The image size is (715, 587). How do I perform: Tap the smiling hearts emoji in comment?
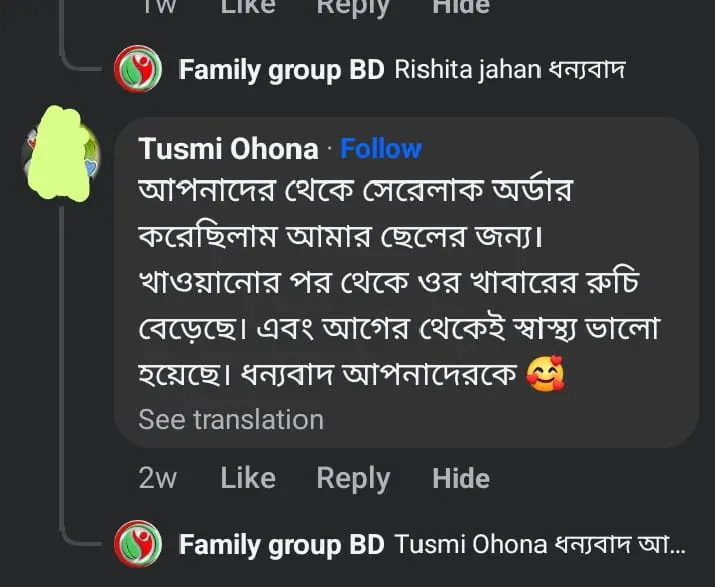tap(544, 376)
